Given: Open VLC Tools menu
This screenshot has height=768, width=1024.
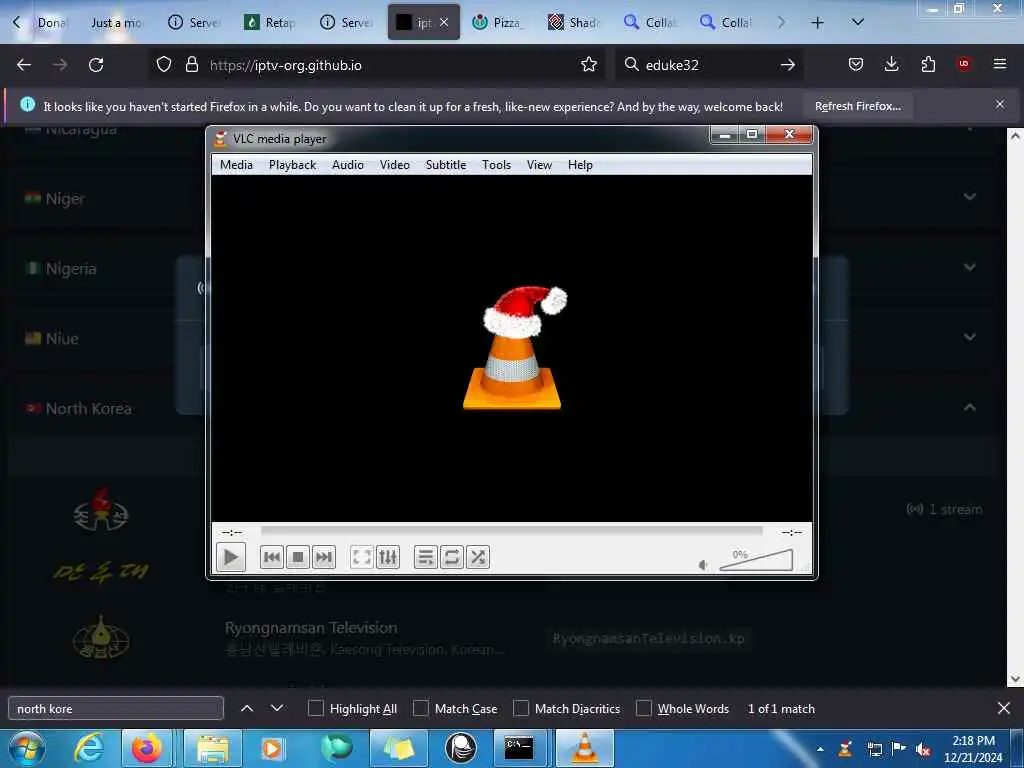Looking at the screenshot, I should click(x=496, y=165).
